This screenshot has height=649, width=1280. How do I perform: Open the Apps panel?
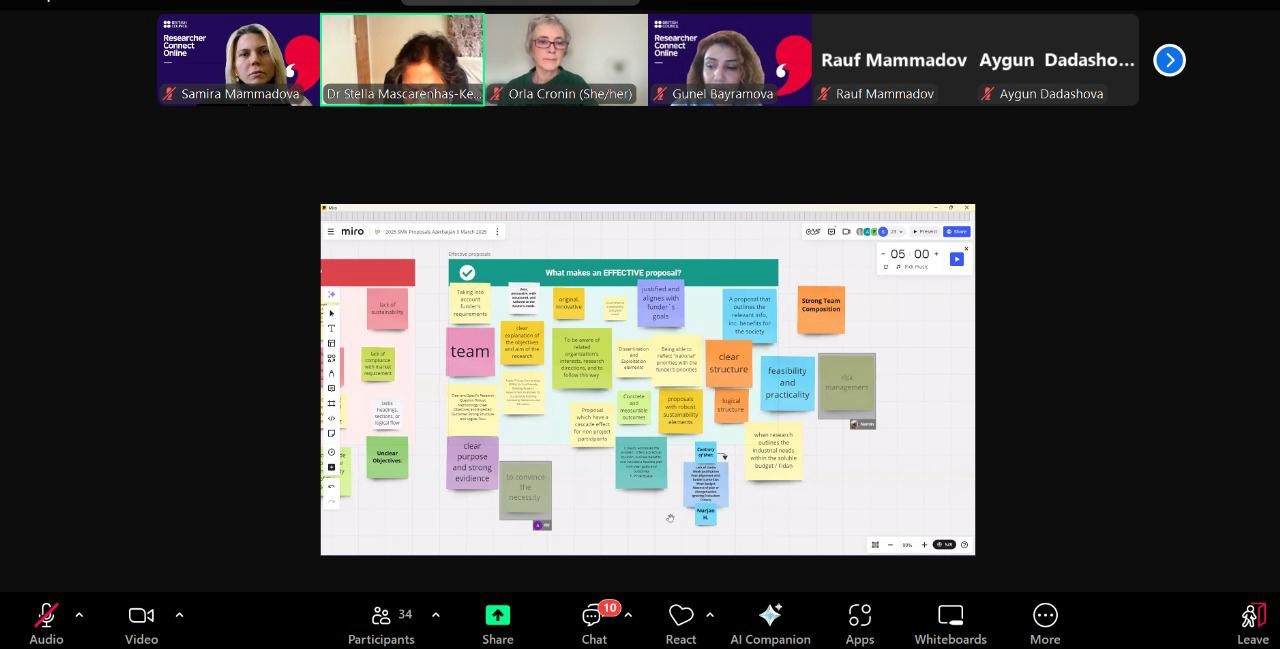859,615
